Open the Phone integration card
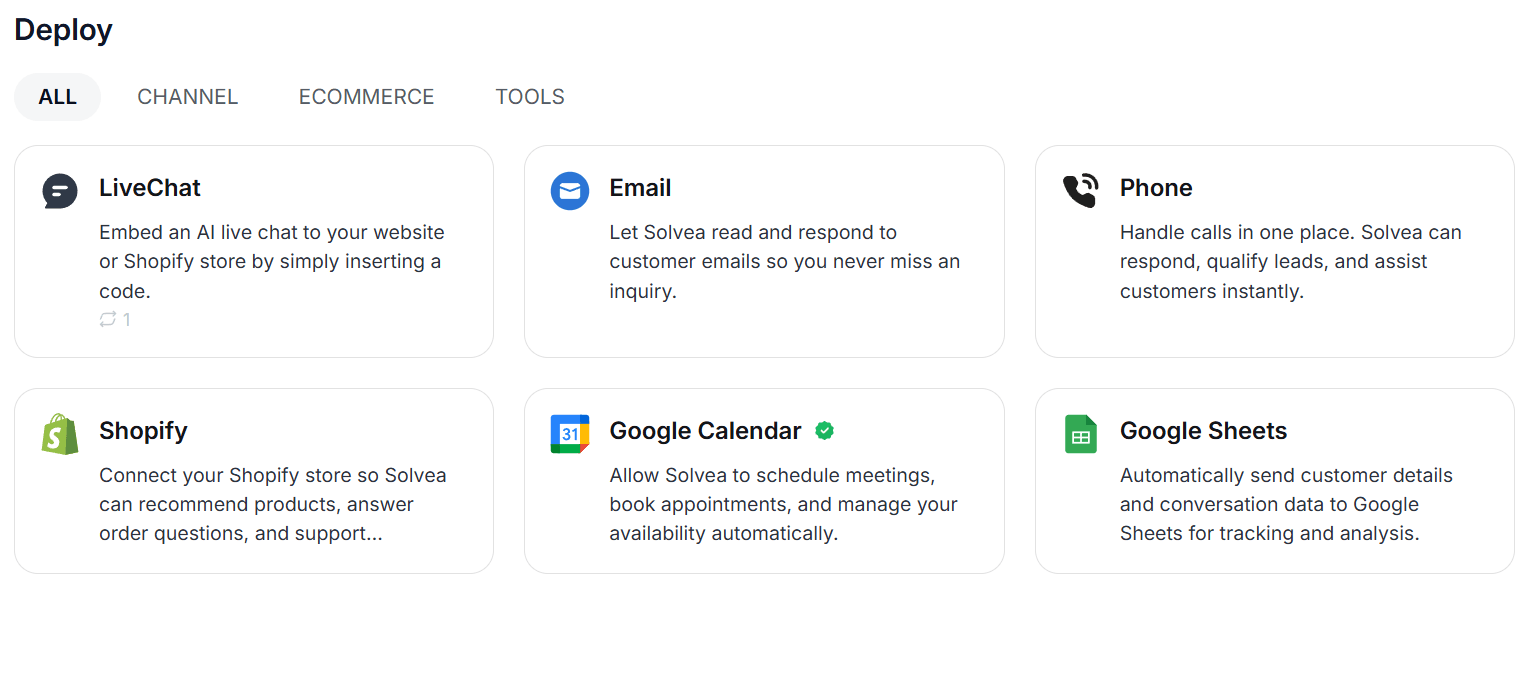Viewport: 1529px width, 688px height. tap(1274, 251)
